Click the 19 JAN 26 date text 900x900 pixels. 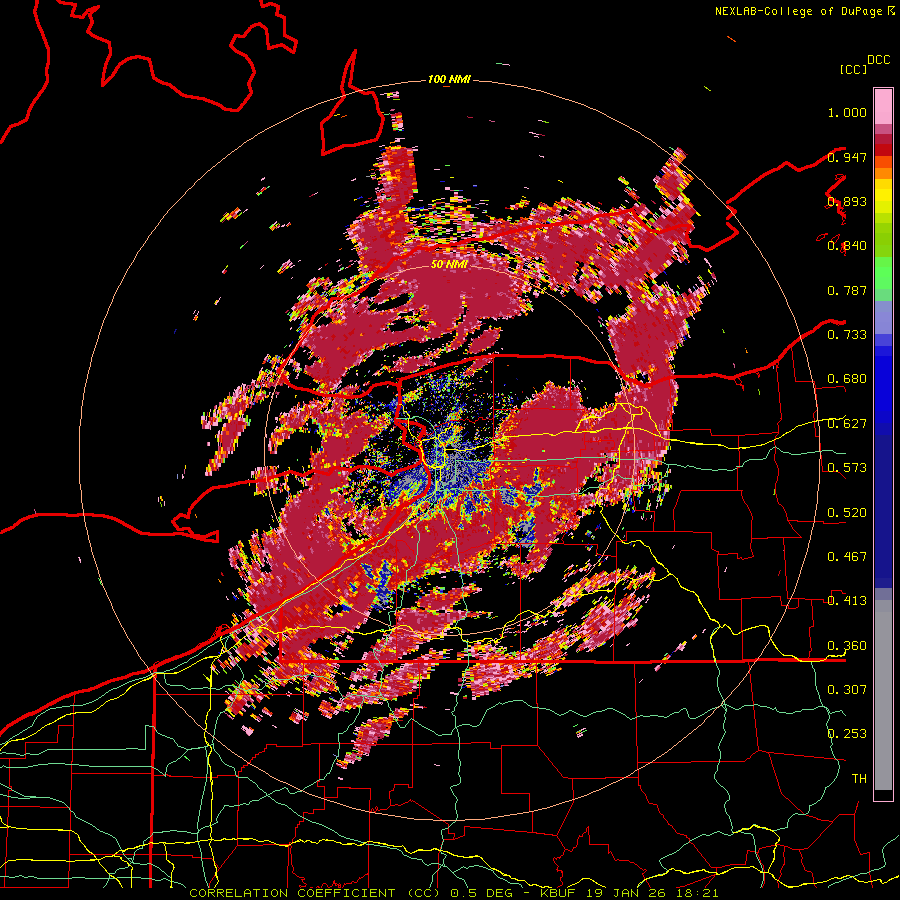pos(627,893)
